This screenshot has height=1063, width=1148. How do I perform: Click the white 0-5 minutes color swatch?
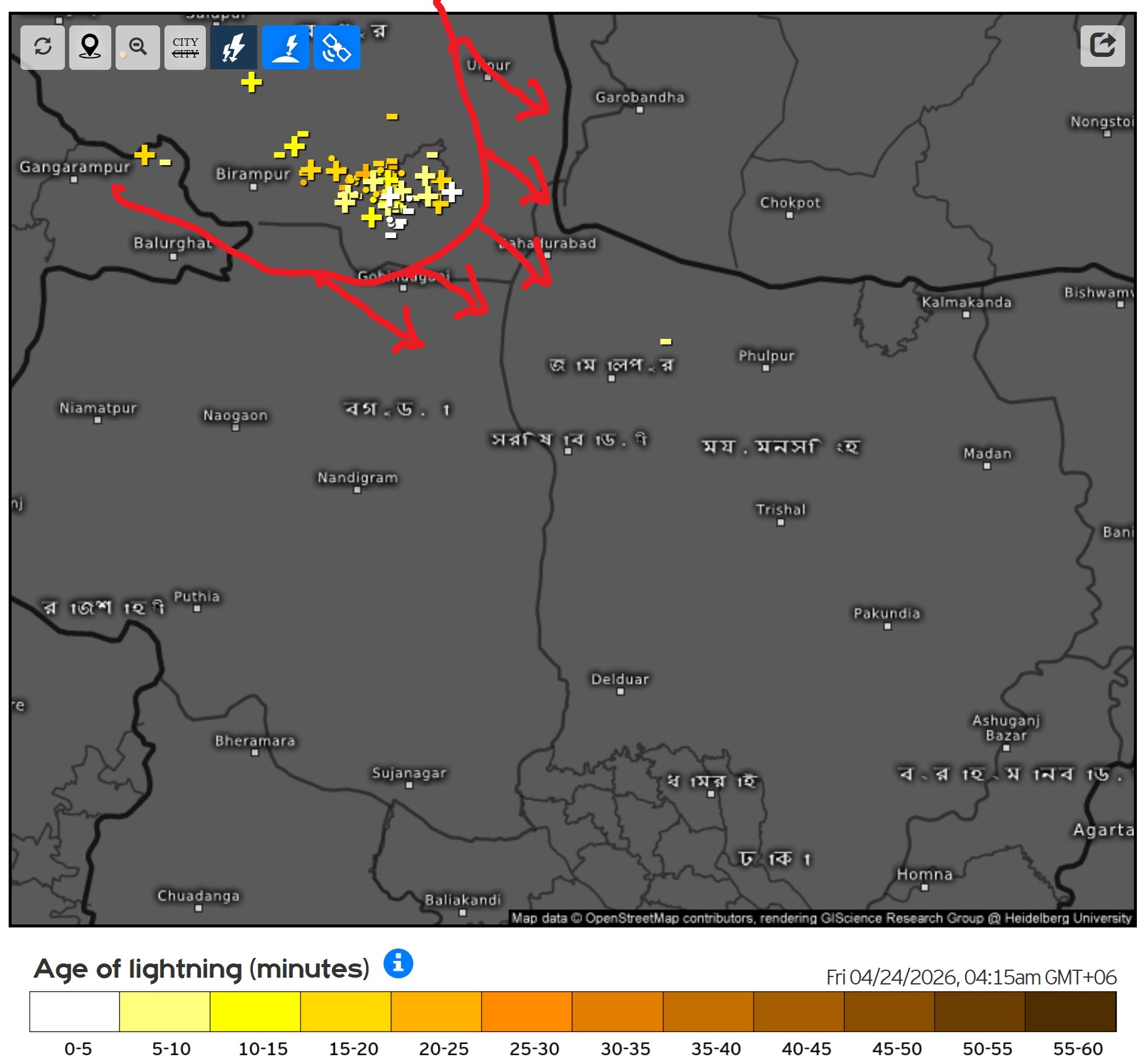74,1012
